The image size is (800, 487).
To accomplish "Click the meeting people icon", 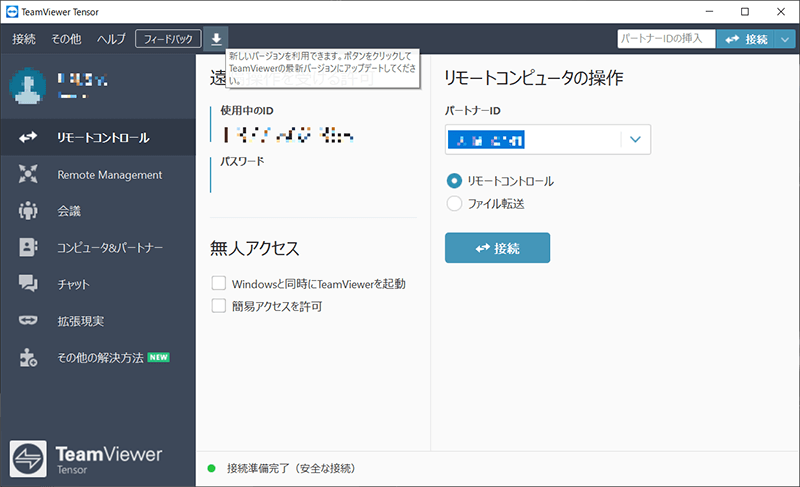I will click(28, 211).
